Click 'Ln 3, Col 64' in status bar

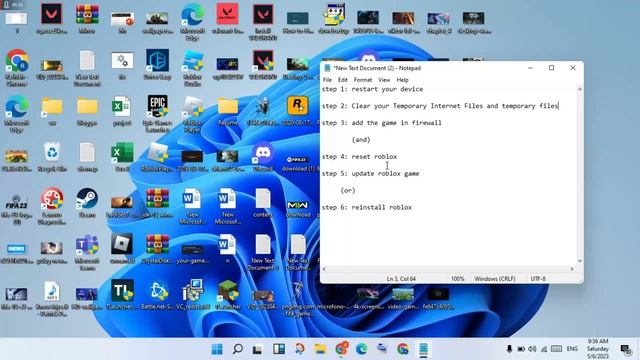(401, 279)
